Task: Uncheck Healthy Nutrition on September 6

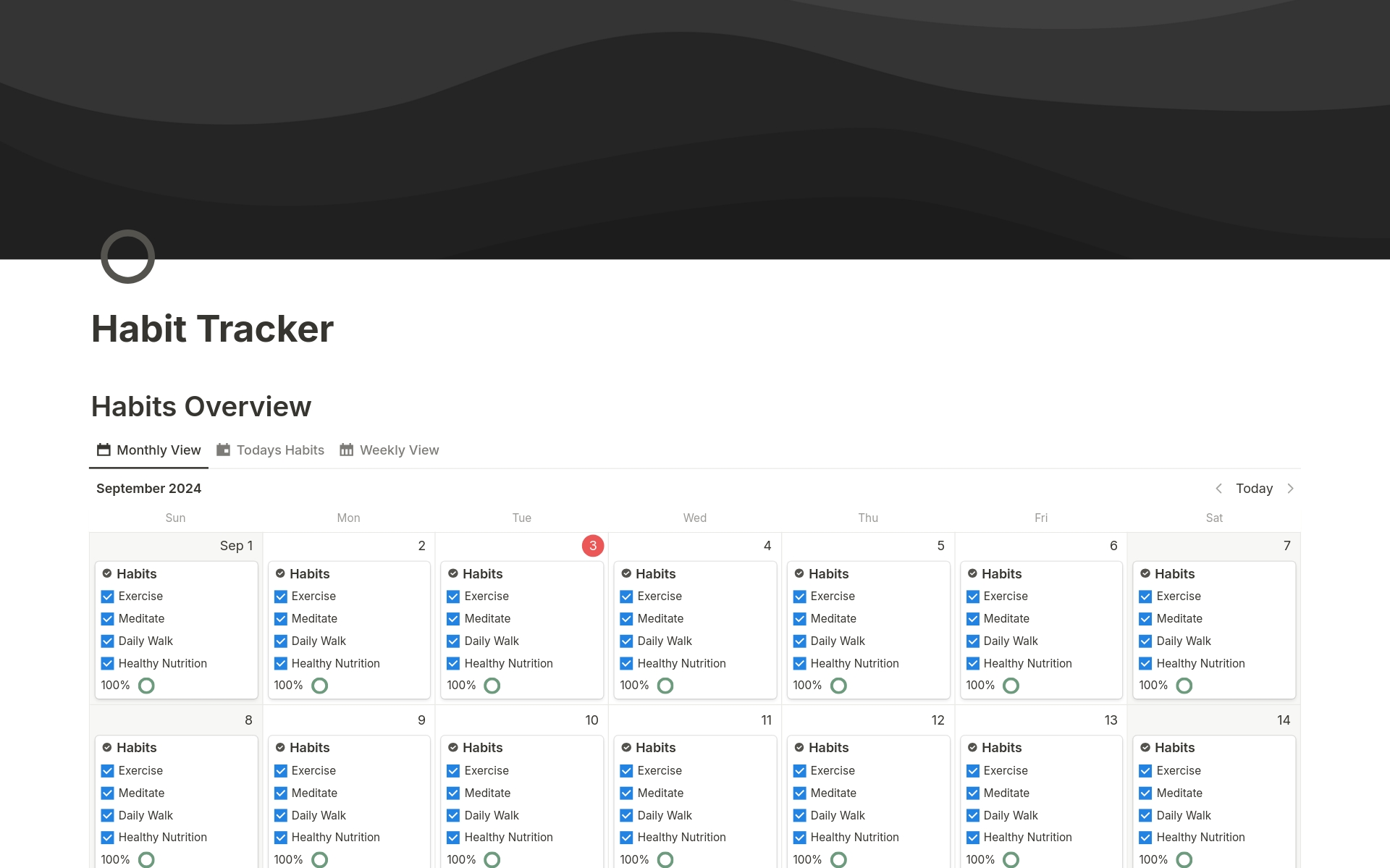Action: coord(973,663)
